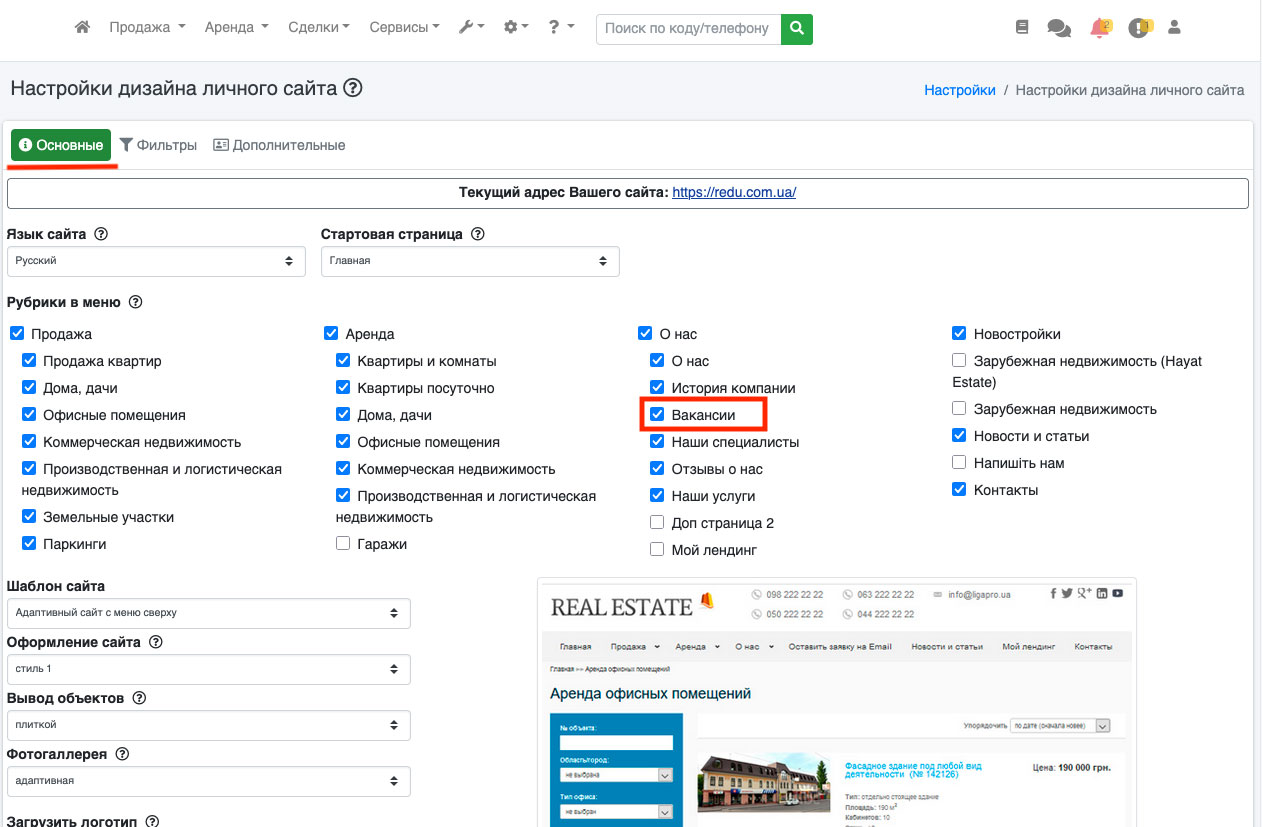Viewport: 1262px width, 827px height.
Task: Open the Язык сайта dropdown
Action: [x=155, y=261]
